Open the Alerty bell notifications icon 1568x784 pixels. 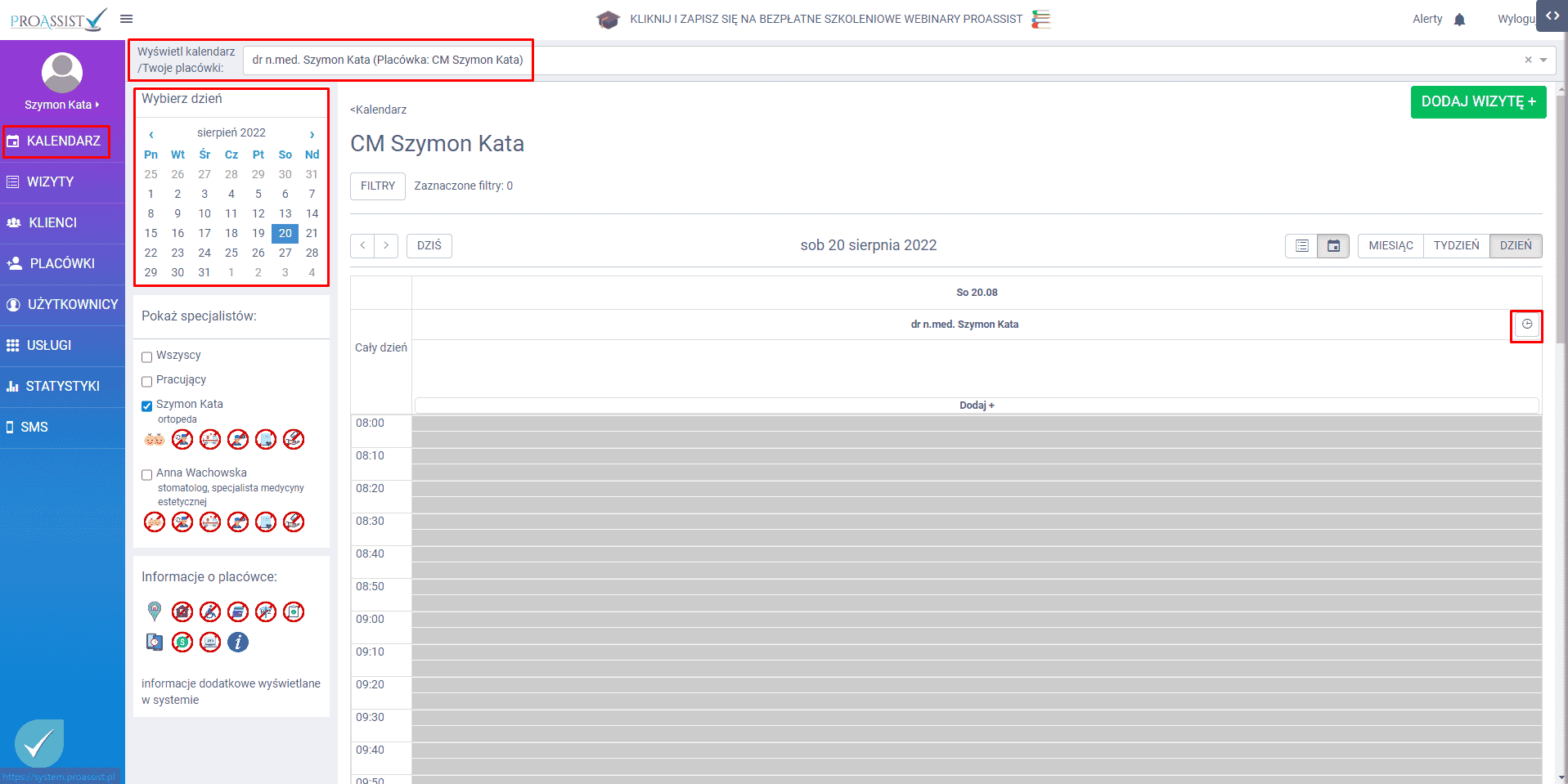[x=1459, y=20]
